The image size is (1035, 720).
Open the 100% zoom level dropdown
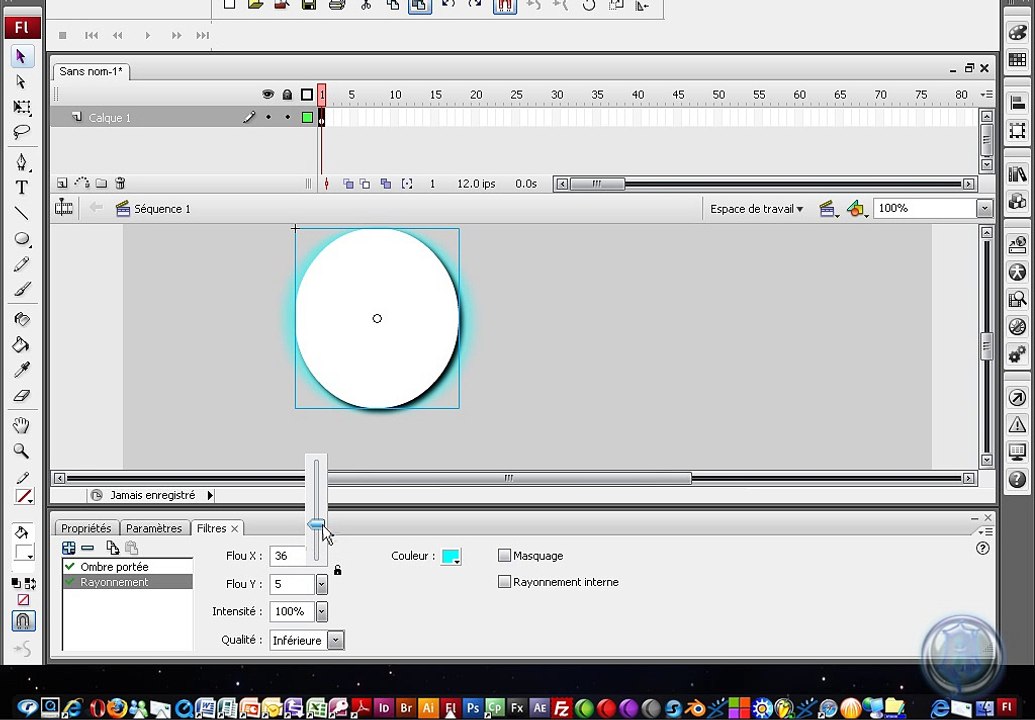coord(984,209)
